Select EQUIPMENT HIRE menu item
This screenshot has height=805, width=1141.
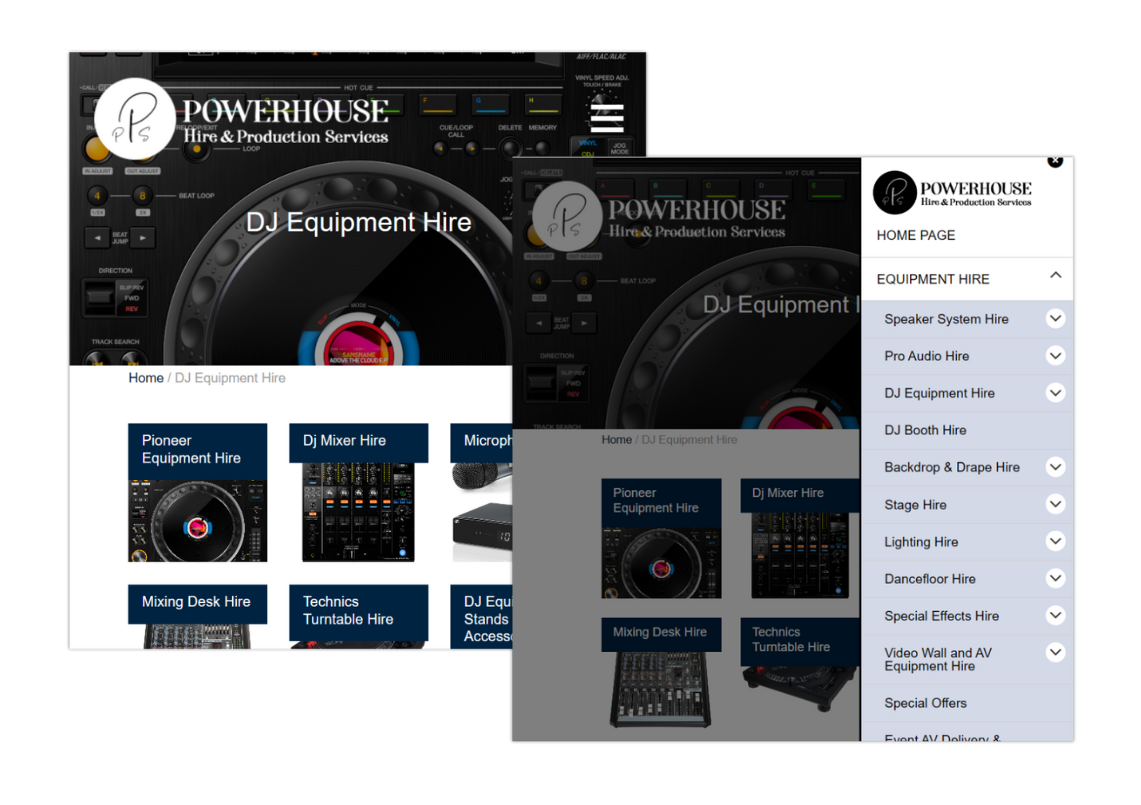pos(932,279)
